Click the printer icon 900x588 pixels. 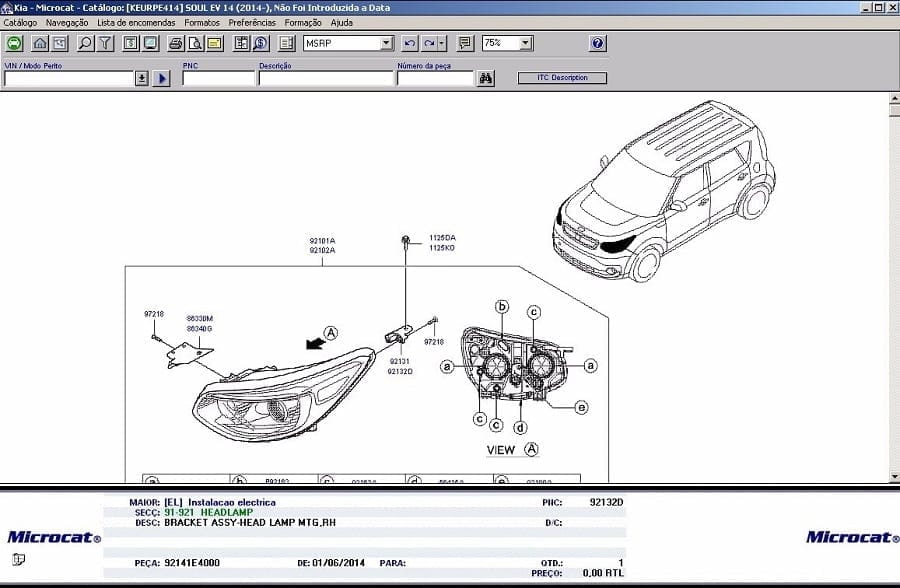(x=176, y=43)
